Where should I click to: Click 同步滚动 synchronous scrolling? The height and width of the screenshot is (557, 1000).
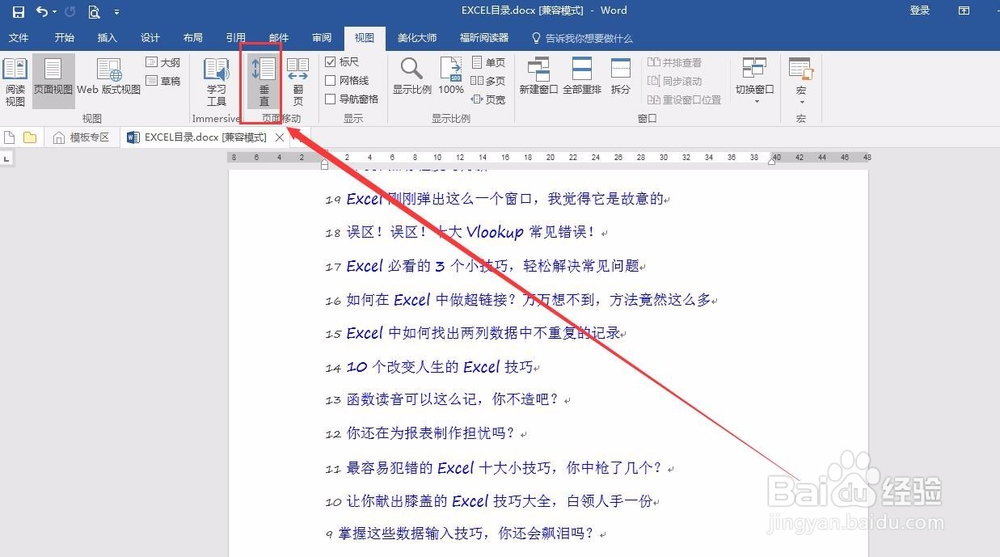(x=674, y=81)
